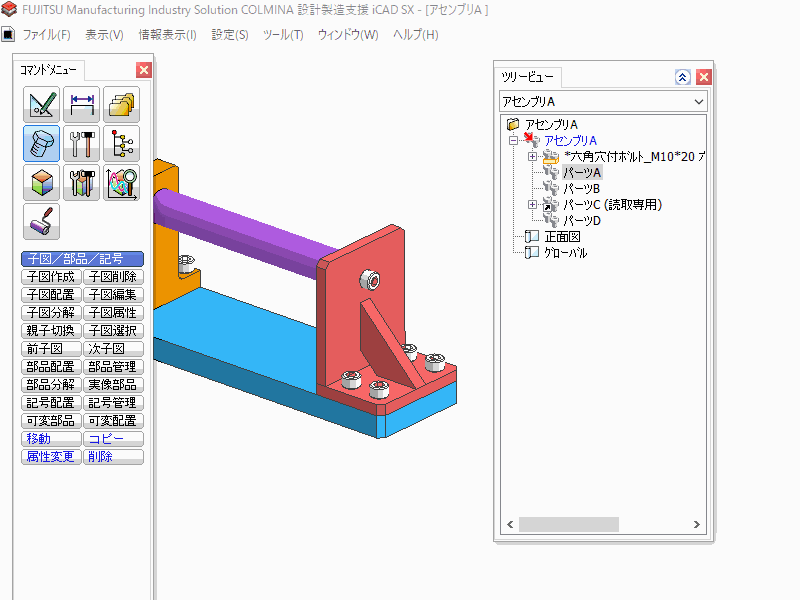The image size is (800, 600).
Task: Open the hierarchy tree structure icon
Action: point(121,144)
